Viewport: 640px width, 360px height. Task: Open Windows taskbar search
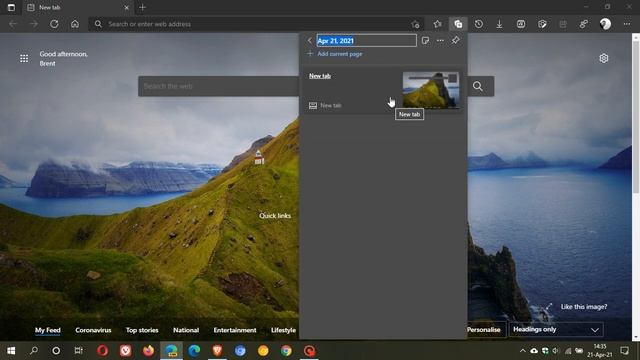tap(34, 351)
